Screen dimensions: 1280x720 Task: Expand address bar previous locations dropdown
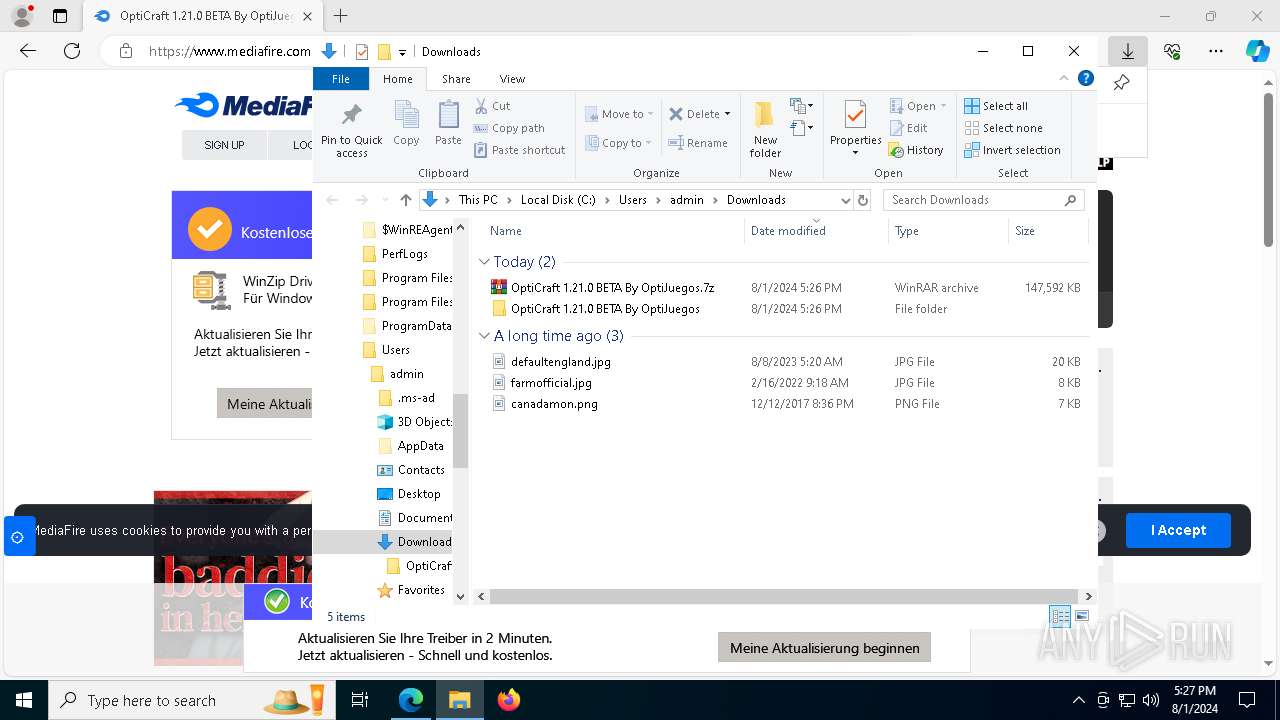tap(846, 200)
